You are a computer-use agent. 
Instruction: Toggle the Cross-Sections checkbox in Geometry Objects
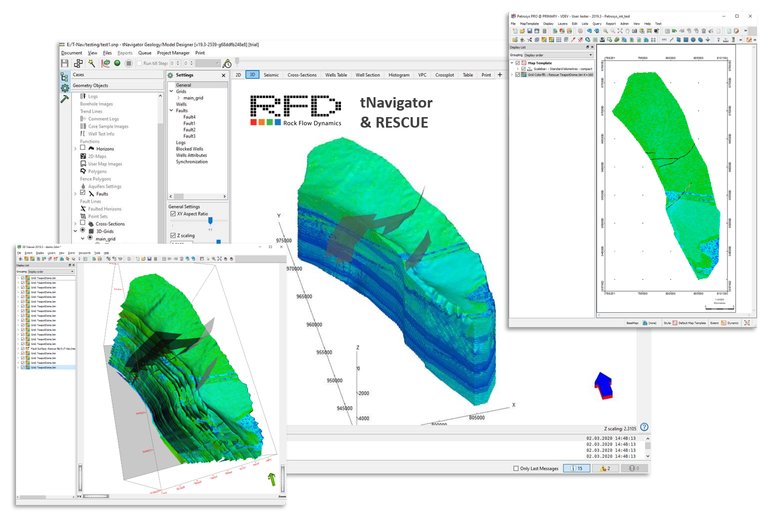[83, 223]
